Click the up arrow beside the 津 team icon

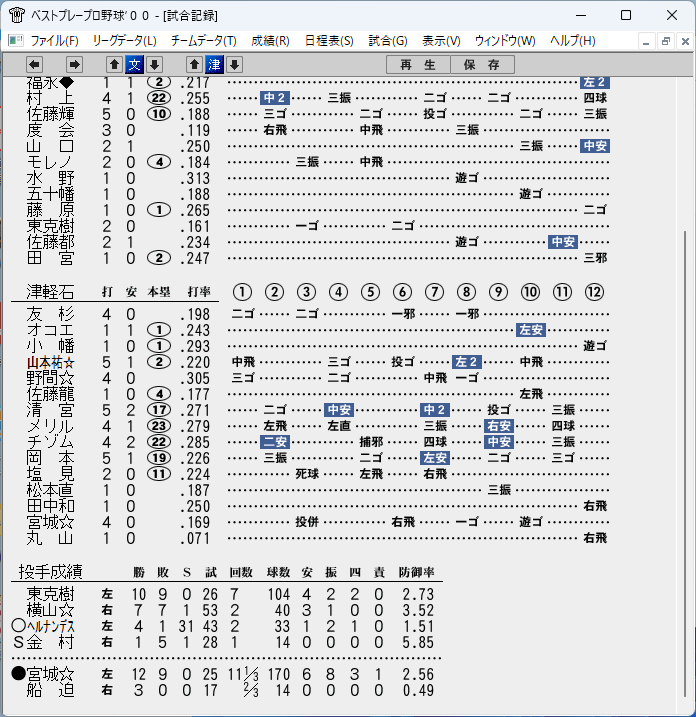point(194,64)
